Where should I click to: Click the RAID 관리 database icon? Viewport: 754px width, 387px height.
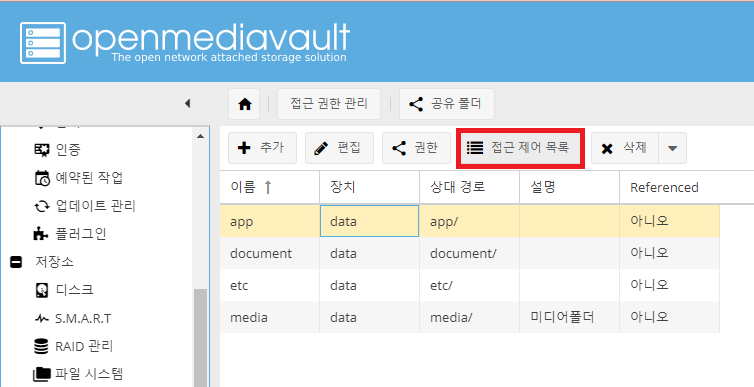coord(41,347)
